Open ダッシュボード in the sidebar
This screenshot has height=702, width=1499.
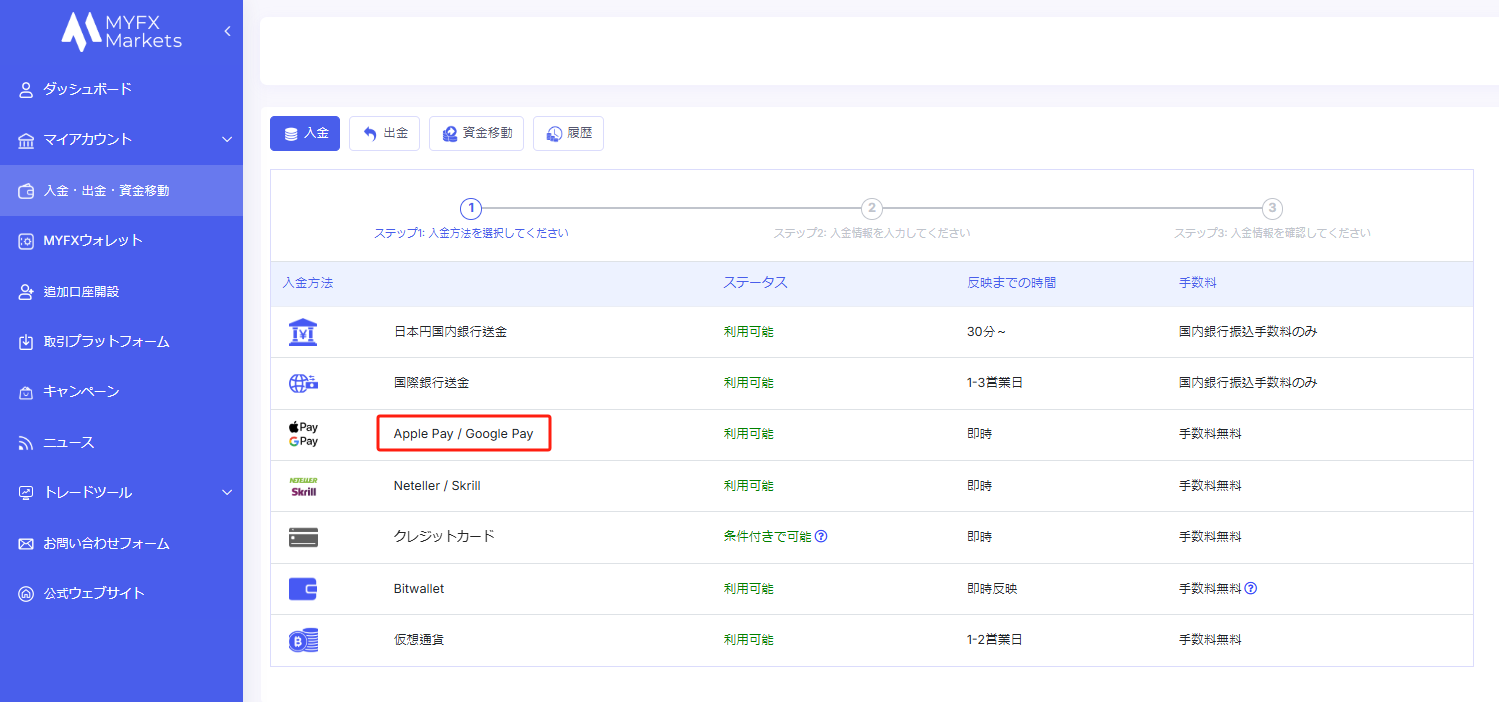point(87,89)
